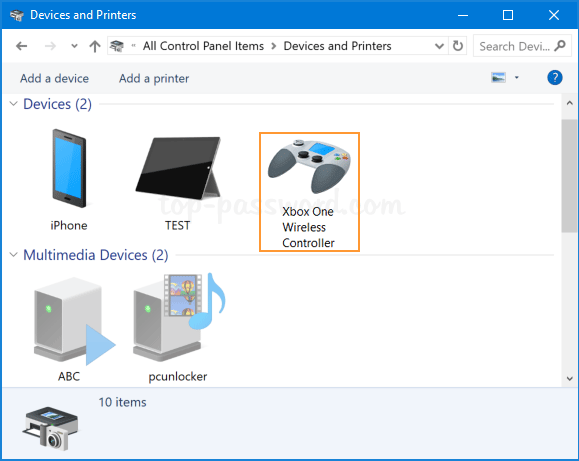The image size is (579, 461).
Task: Go up one level with up arrow
Action: pyautogui.click(x=95, y=46)
